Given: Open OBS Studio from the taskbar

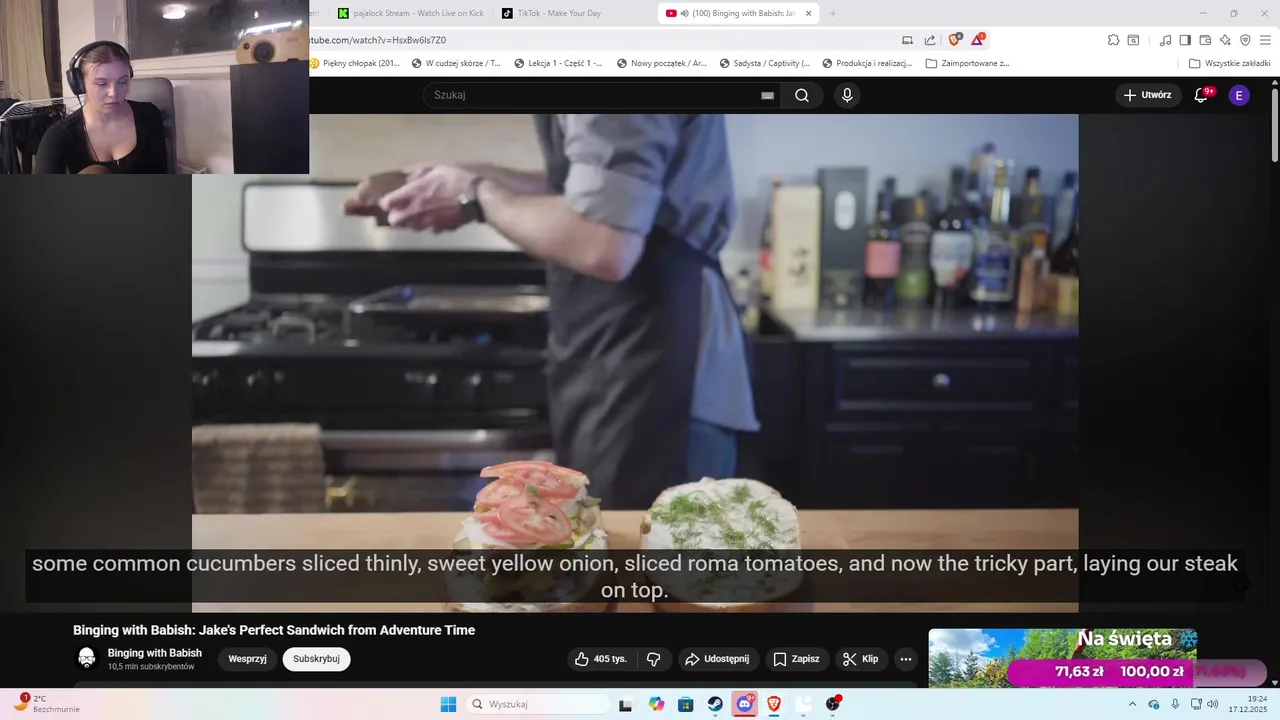Looking at the screenshot, I should coord(833,704).
